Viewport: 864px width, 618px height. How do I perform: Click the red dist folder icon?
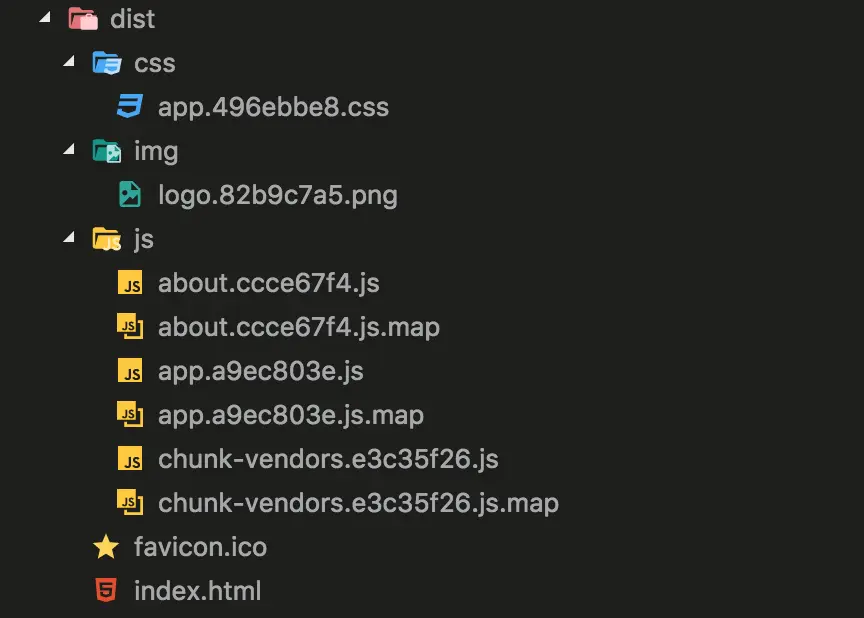tap(83, 19)
